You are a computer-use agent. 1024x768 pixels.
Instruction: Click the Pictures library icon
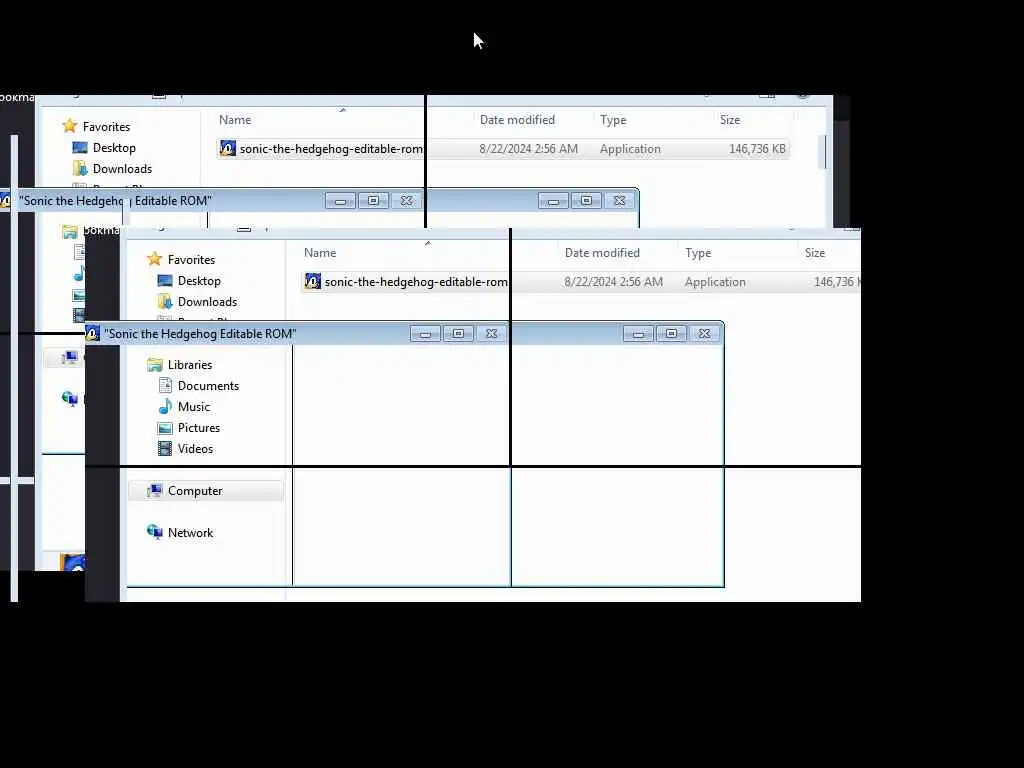(x=165, y=428)
